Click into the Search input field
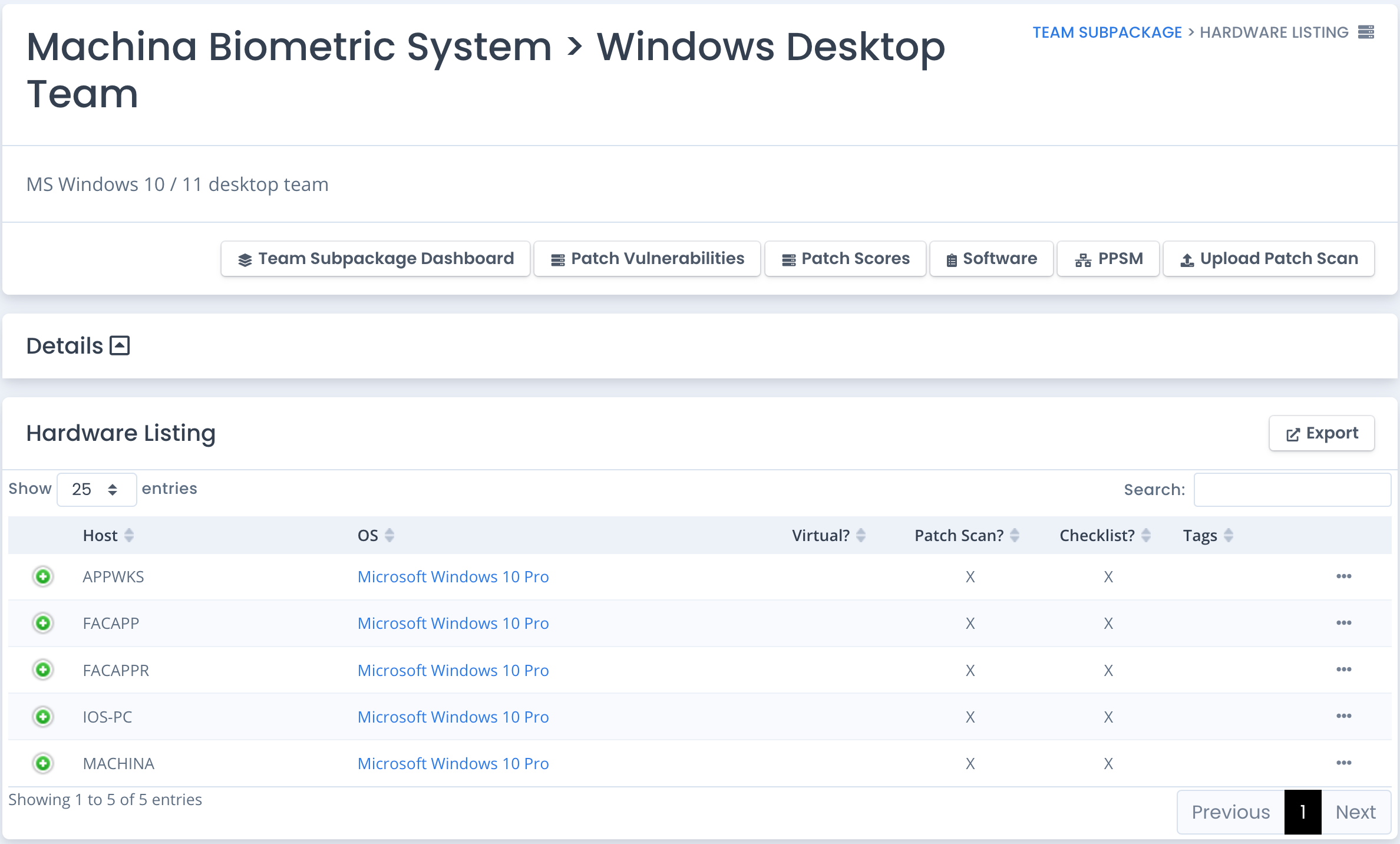This screenshot has width=1400, height=844. 1292,489
